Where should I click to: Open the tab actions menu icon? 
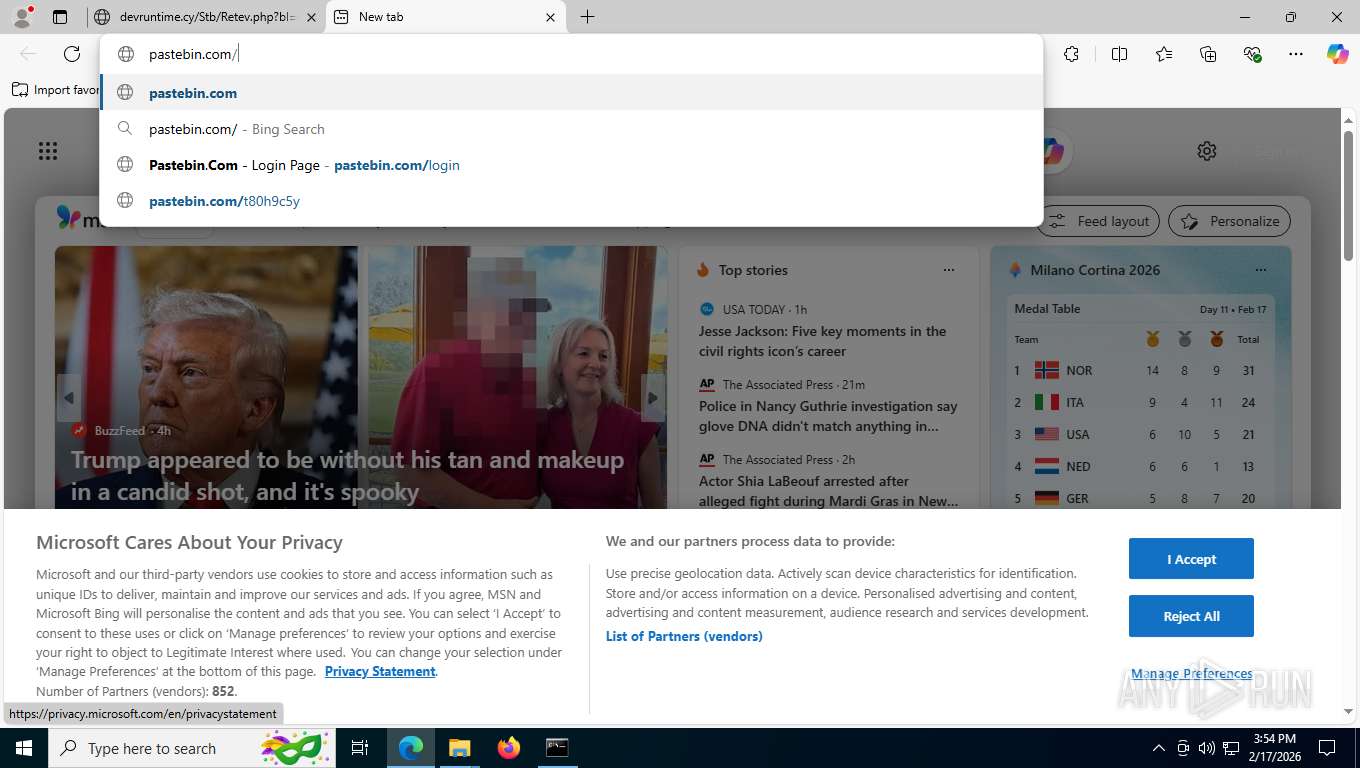pos(60,17)
